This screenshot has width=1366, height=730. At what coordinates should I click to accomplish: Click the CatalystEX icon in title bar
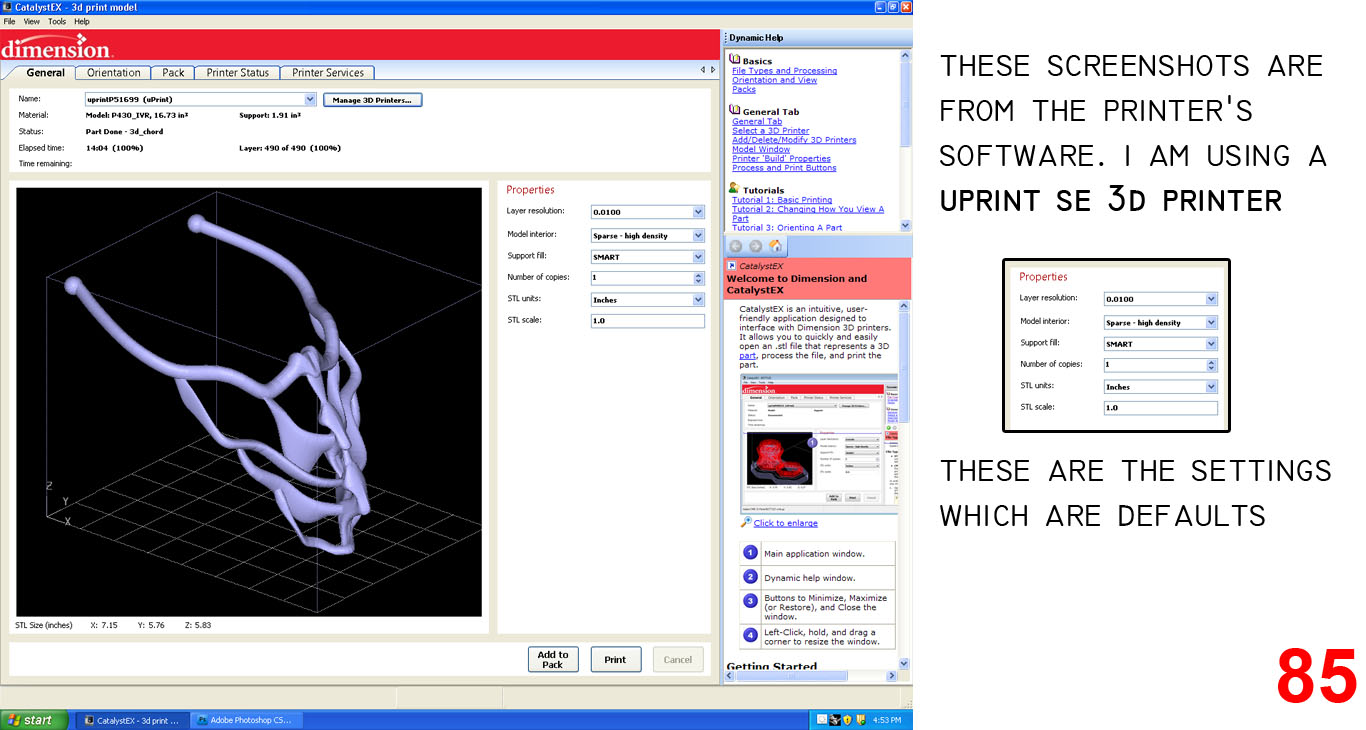7,7
